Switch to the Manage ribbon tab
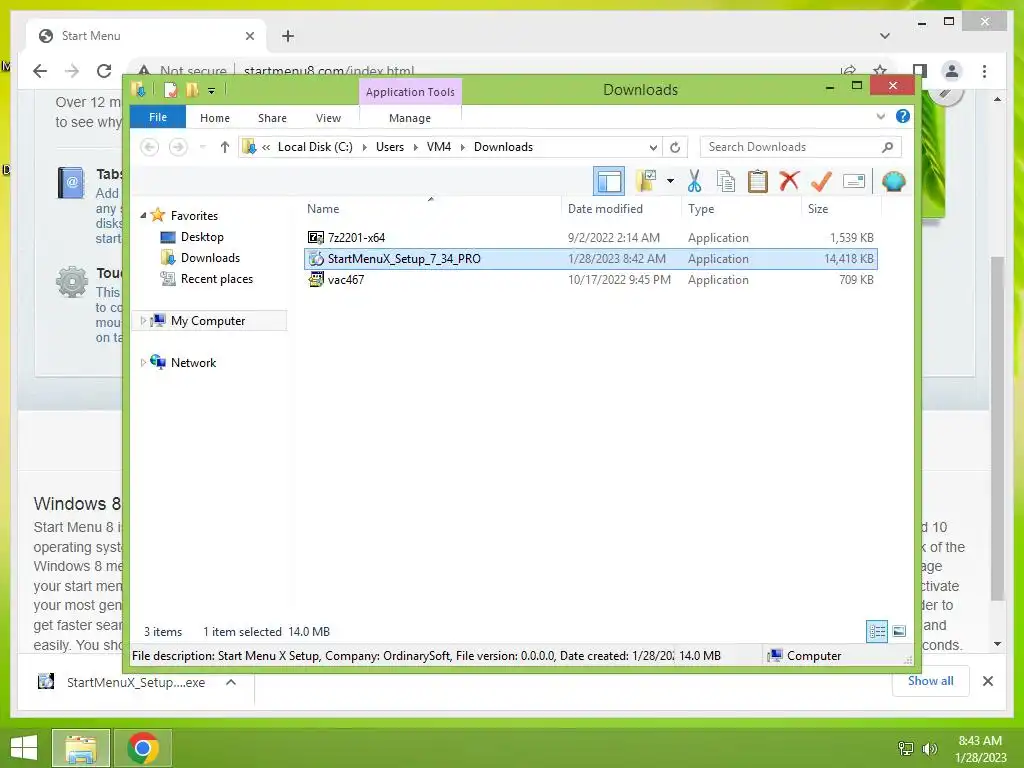1024x768 pixels. [x=409, y=118]
